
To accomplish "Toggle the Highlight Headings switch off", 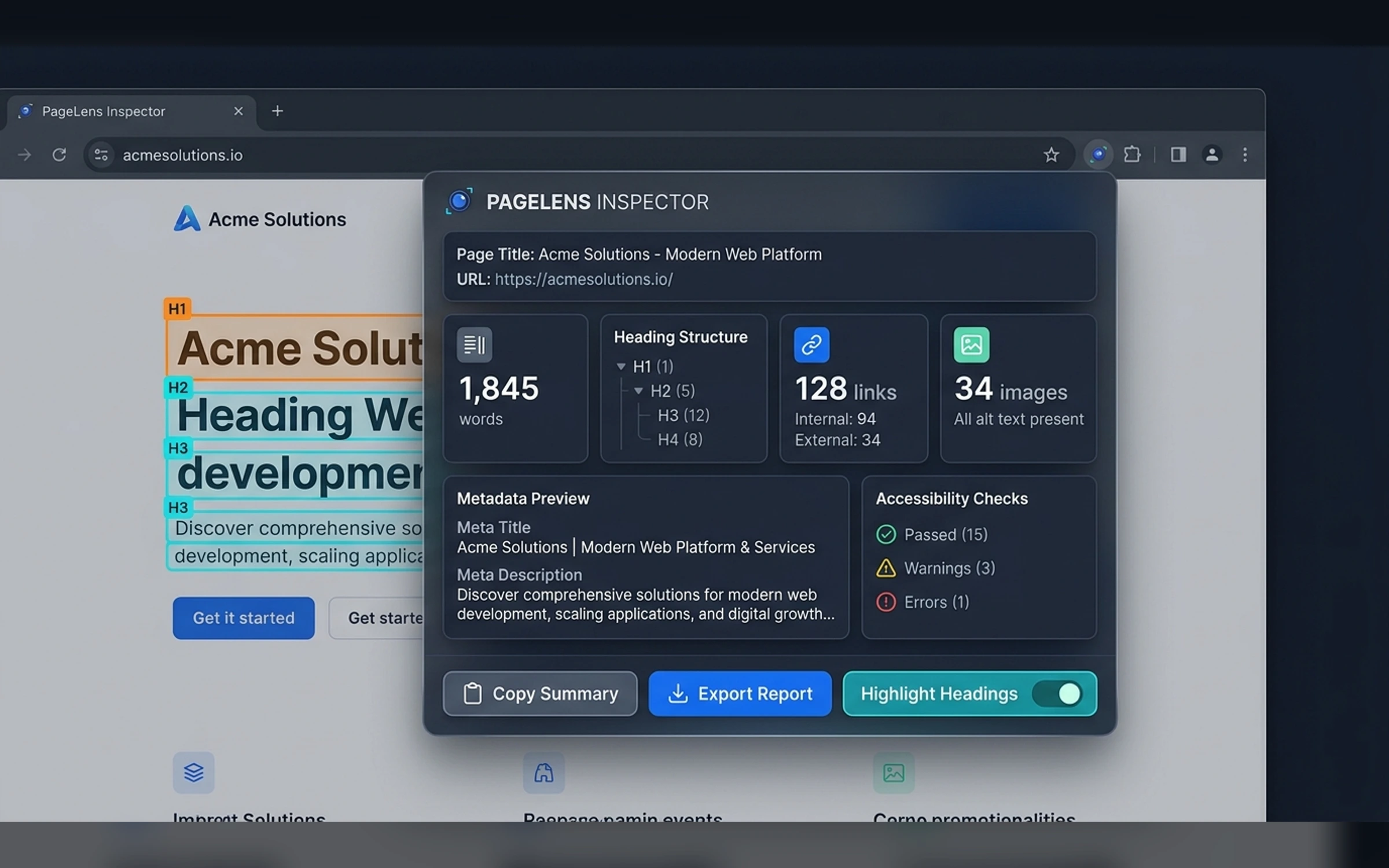I will (x=1057, y=693).
